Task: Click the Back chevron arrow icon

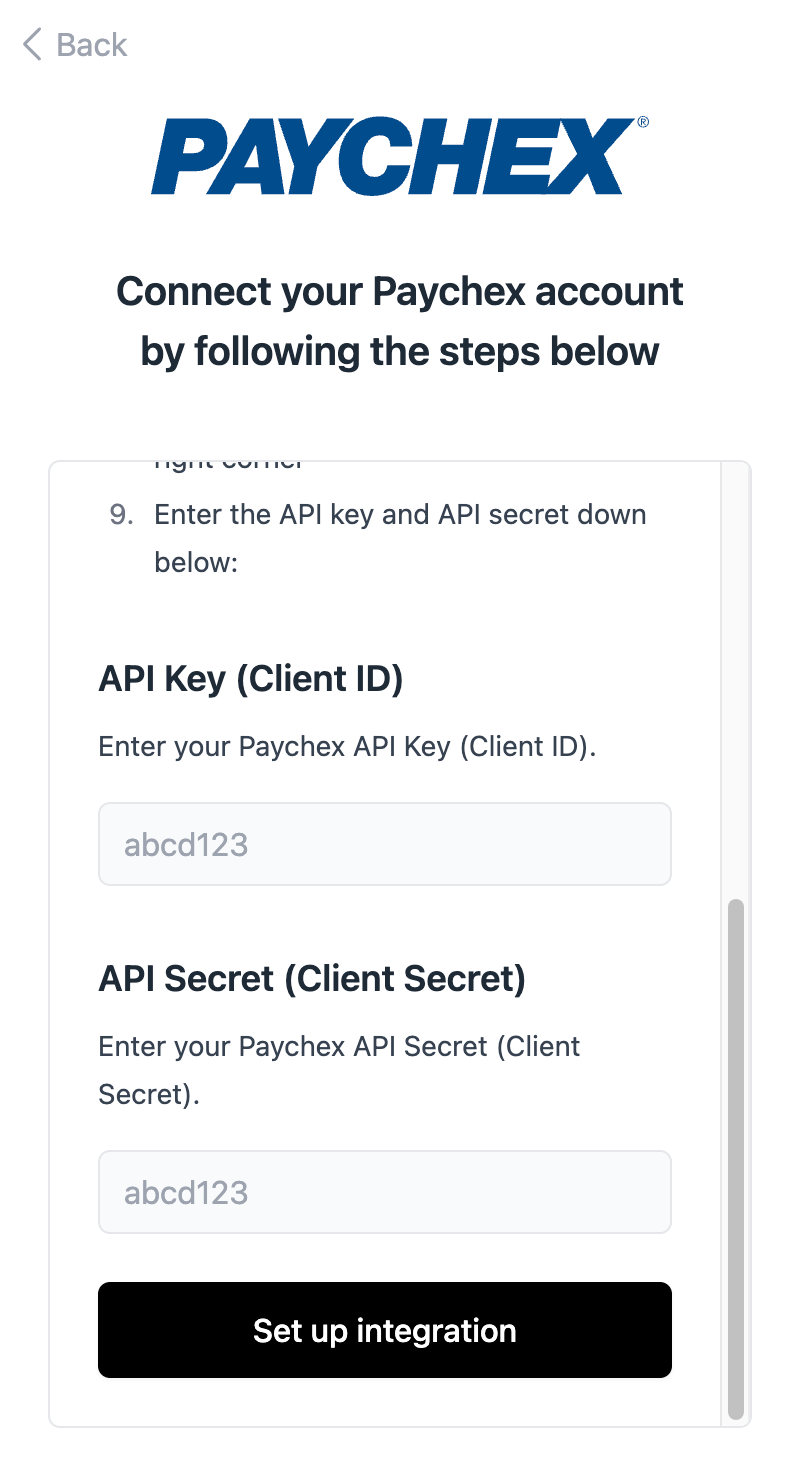Action: click(32, 45)
